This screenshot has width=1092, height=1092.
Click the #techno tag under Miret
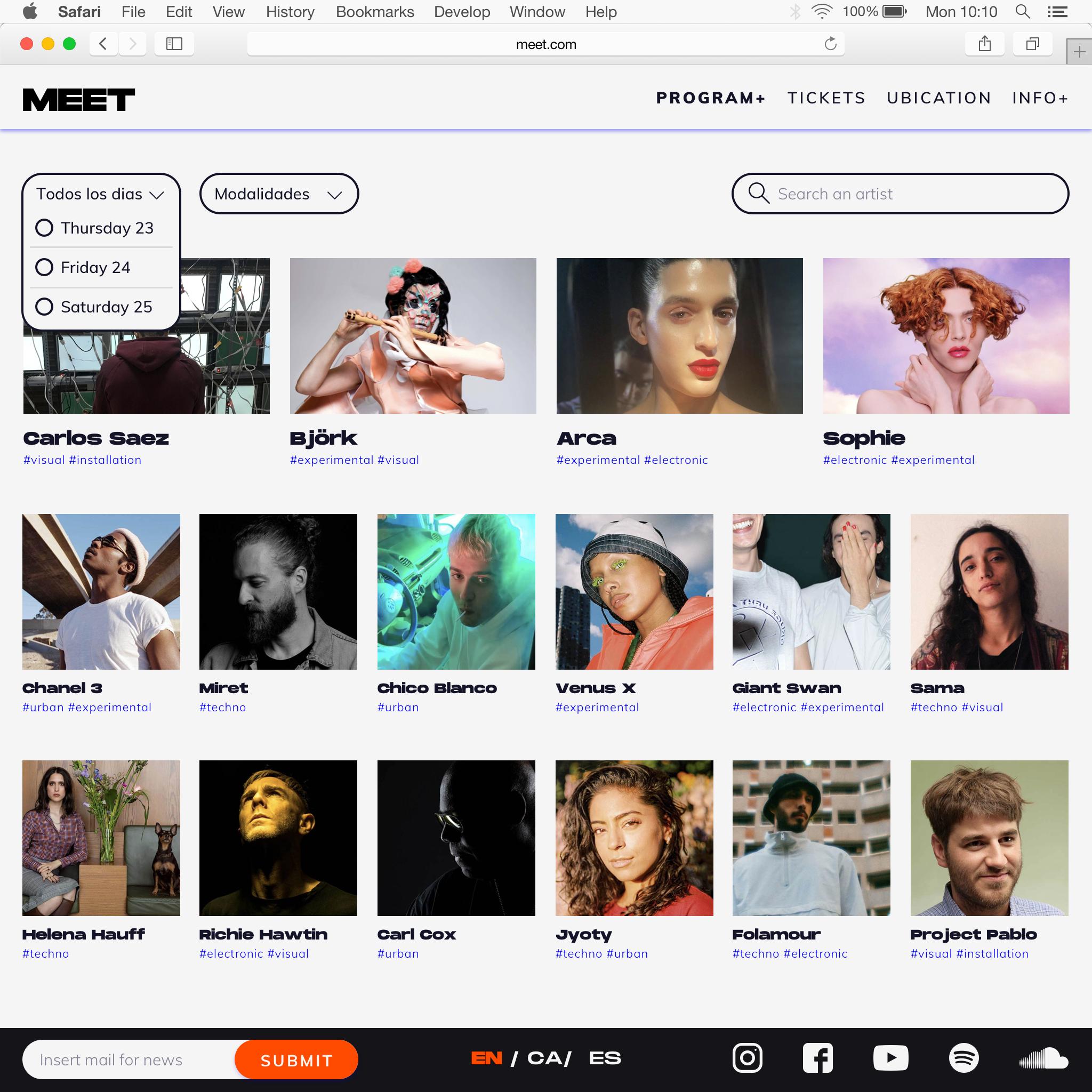[x=223, y=707]
